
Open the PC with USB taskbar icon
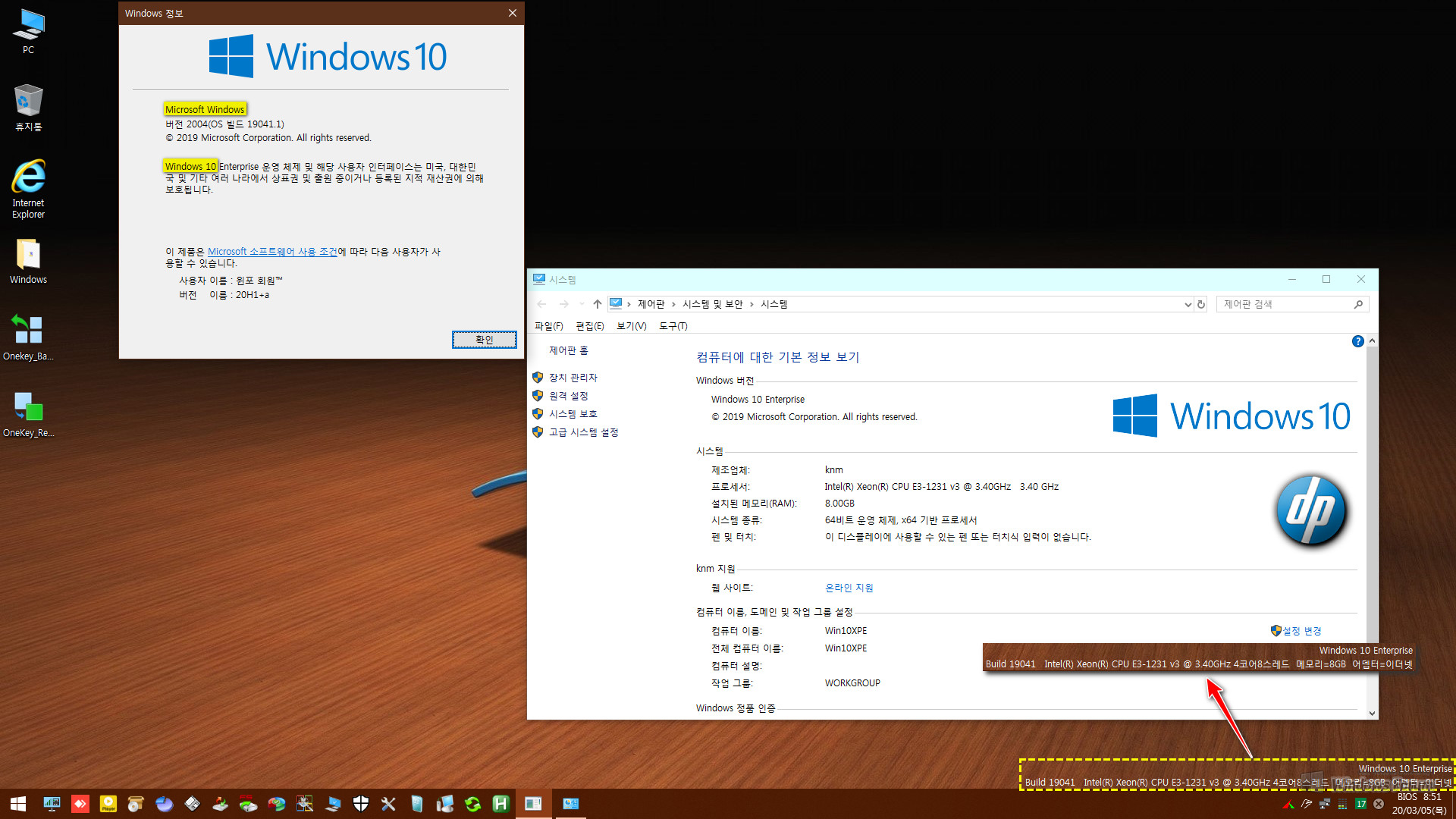tap(445, 804)
